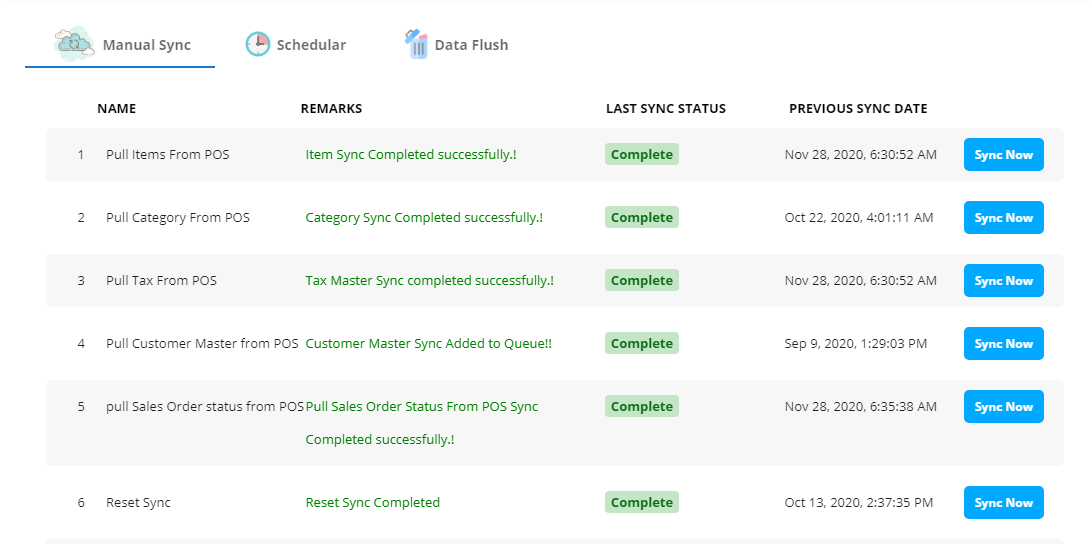
Task: Open the Schedular tab
Action: pos(311,45)
